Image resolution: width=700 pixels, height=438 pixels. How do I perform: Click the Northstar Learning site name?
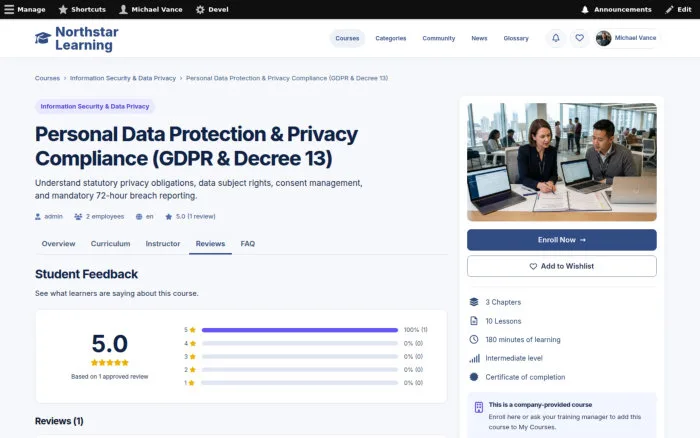87,38
